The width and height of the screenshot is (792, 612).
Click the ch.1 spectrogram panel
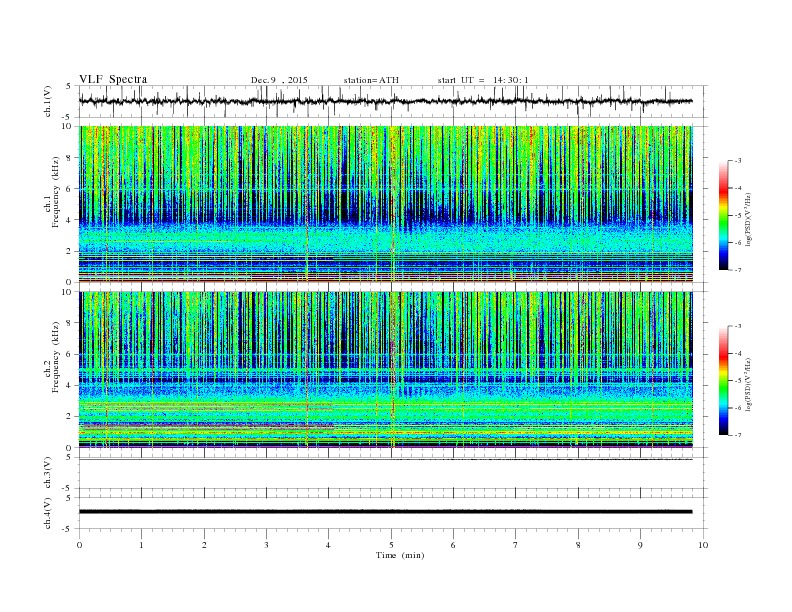(385, 203)
